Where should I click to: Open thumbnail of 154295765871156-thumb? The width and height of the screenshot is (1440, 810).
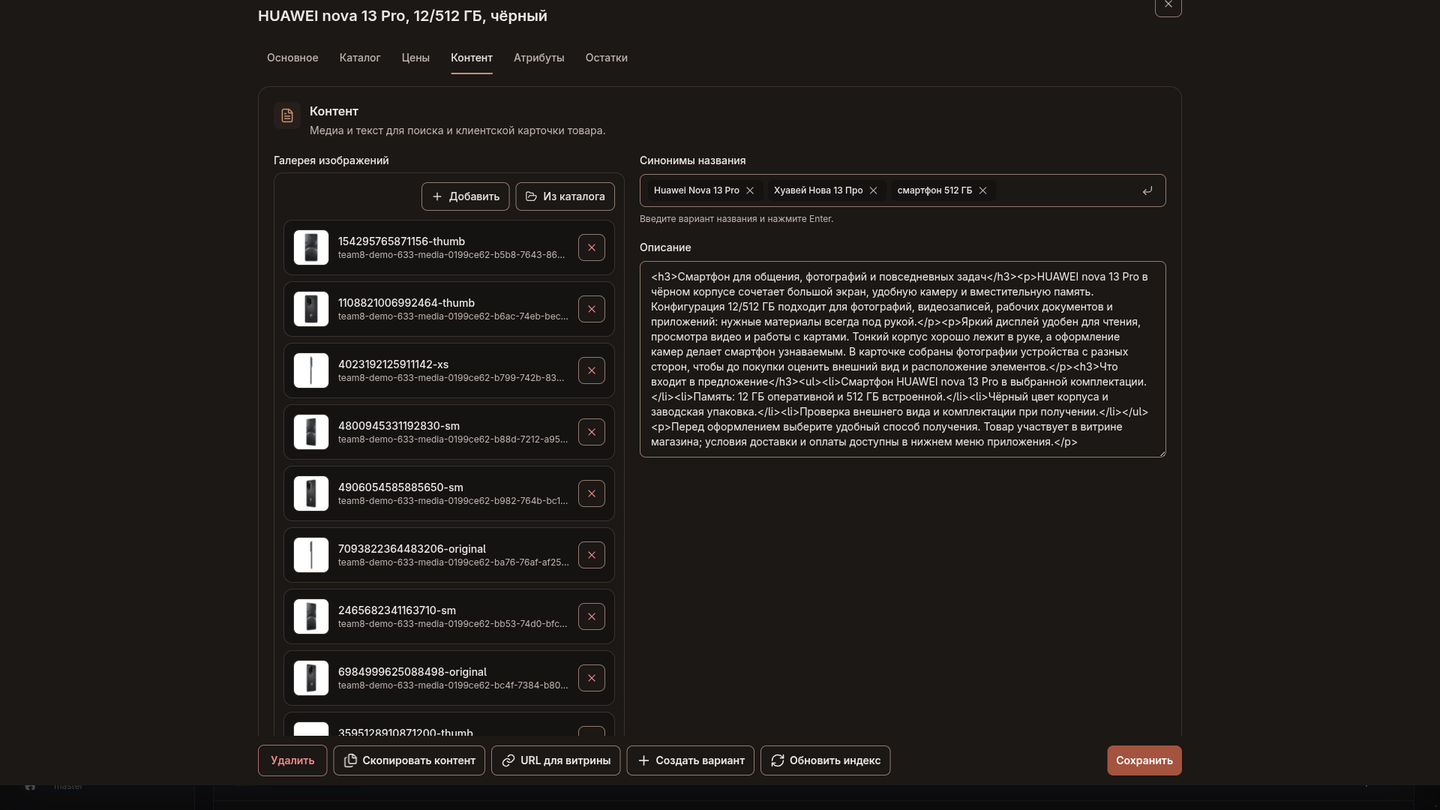pyautogui.click(x=311, y=248)
